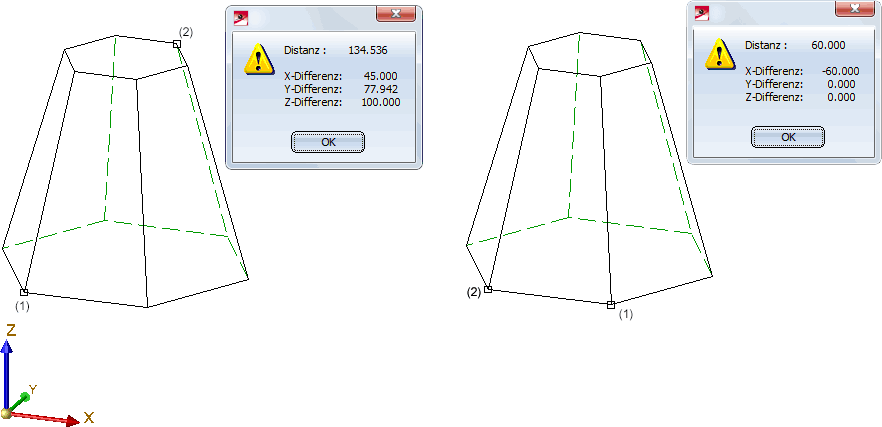This screenshot has height=427, width=882.
Task: Select point marker (2) on right pyramid base
Action: coord(488,289)
